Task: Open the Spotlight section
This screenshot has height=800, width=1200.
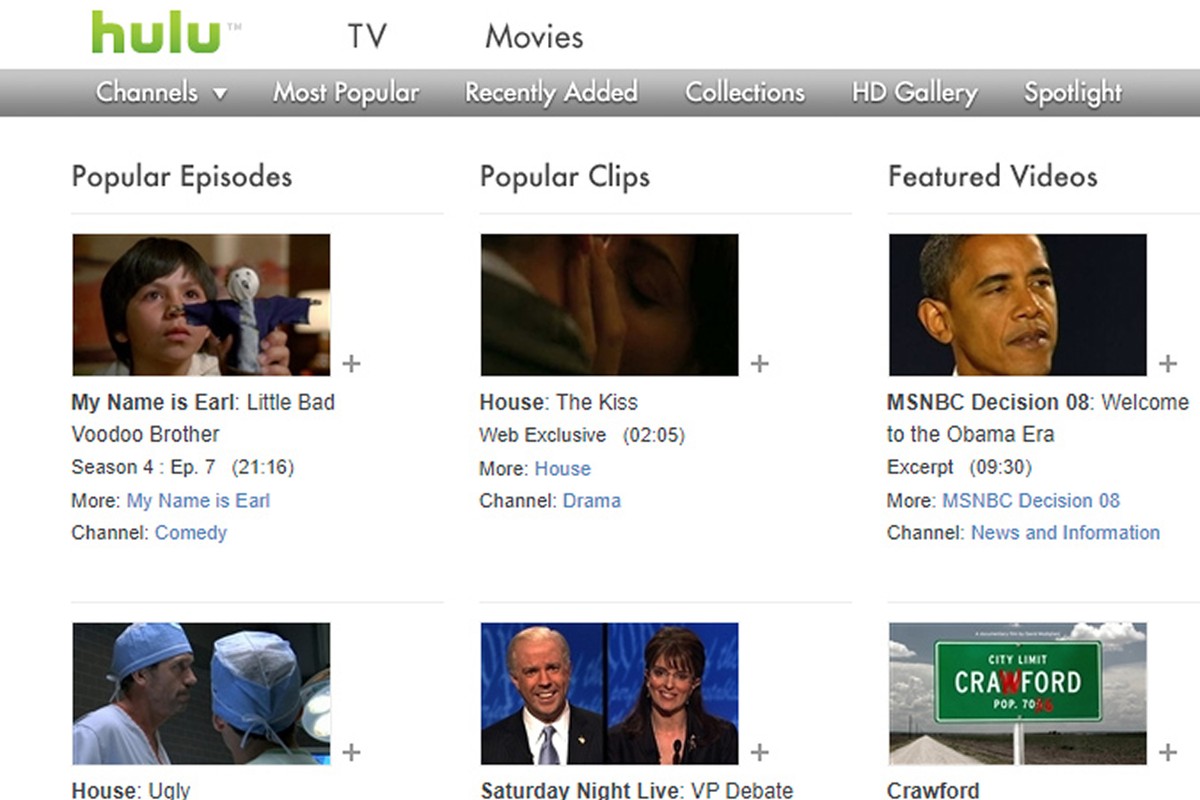Action: pyautogui.click(x=1071, y=92)
